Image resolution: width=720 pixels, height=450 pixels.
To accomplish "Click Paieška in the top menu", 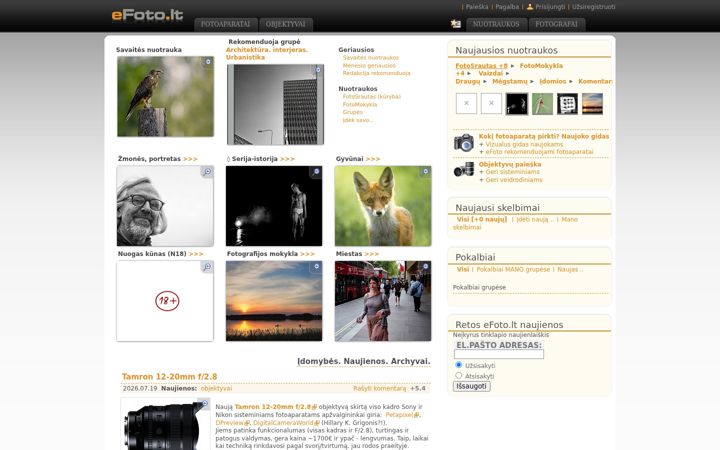I will pyautogui.click(x=477, y=7).
